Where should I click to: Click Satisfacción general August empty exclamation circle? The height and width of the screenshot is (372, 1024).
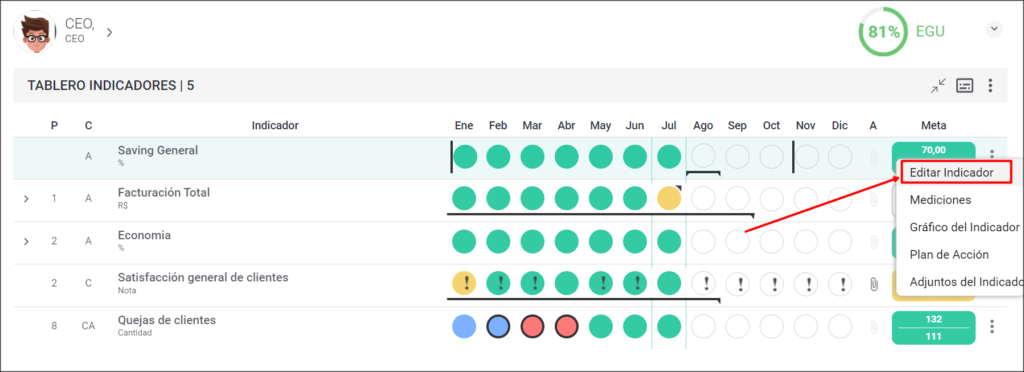(703, 284)
